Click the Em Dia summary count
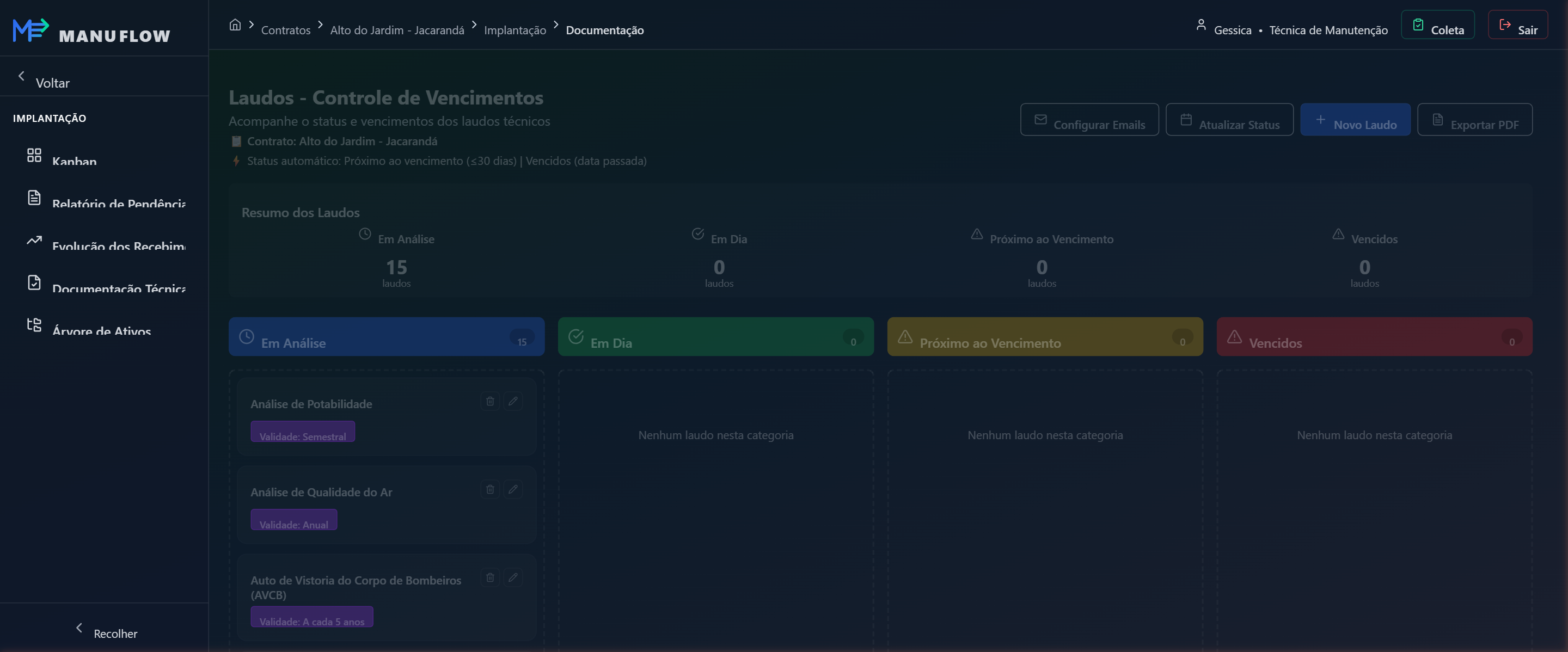This screenshot has height=652, width=1568. (719, 267)
